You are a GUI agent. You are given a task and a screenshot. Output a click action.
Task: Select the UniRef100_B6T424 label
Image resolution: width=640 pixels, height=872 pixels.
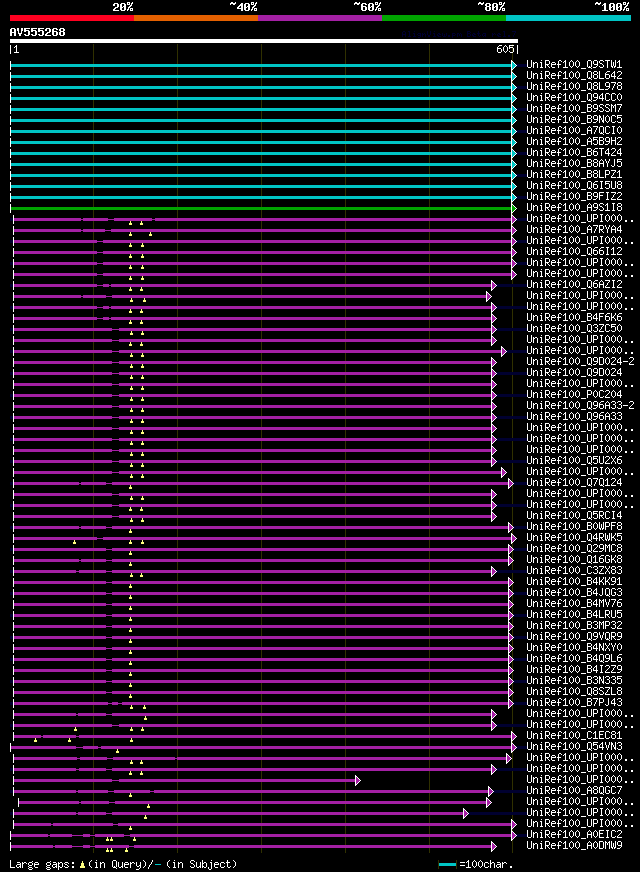pos(574,152)
